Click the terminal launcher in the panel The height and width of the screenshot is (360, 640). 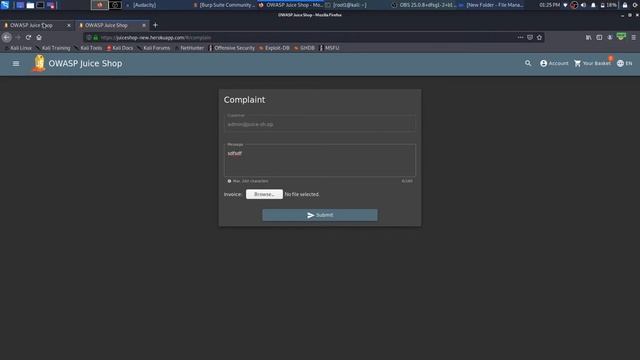click(40, 5)
